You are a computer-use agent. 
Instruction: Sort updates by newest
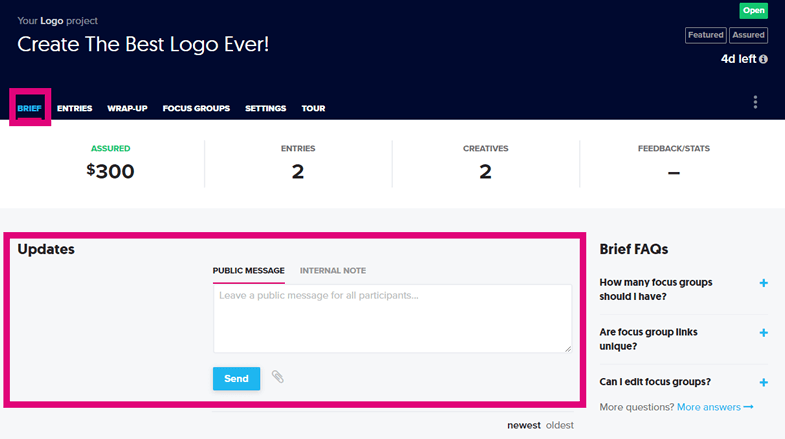click(523, 425)
